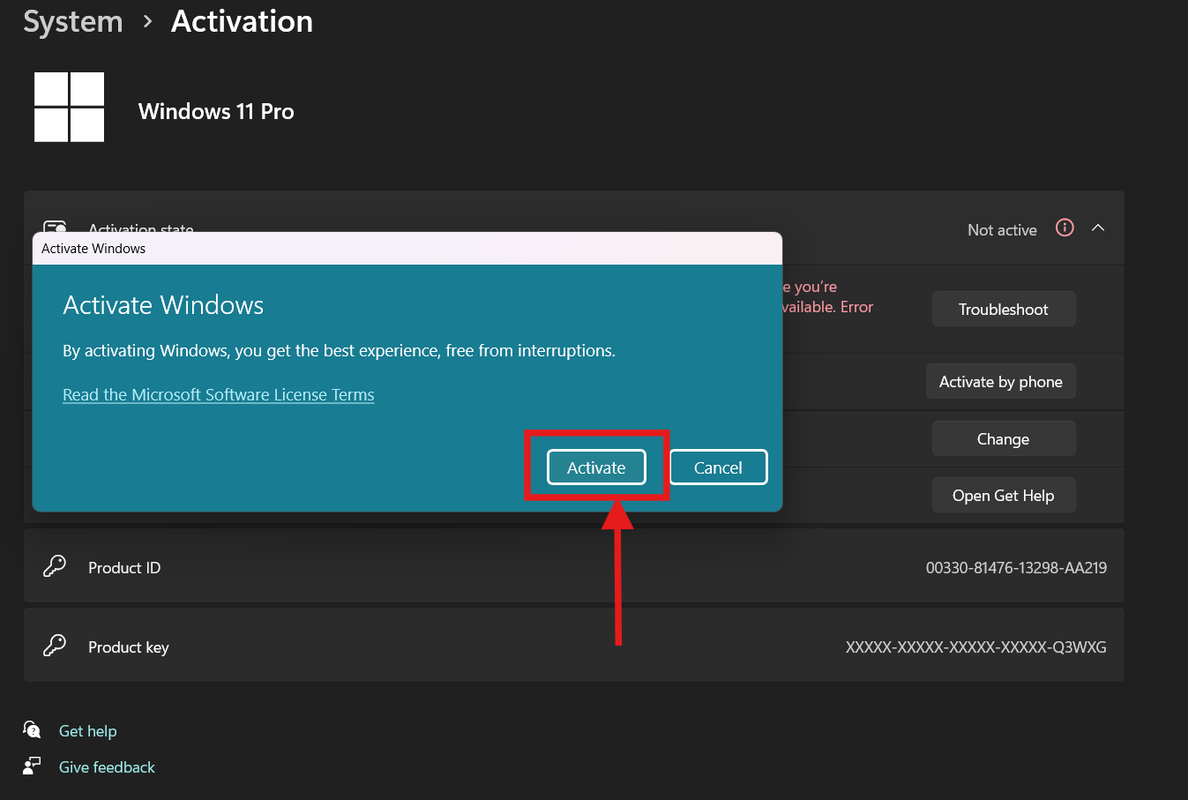Open the System breadcrumb page
Screen dimensions: 1188x800
(x=72, y=21)
